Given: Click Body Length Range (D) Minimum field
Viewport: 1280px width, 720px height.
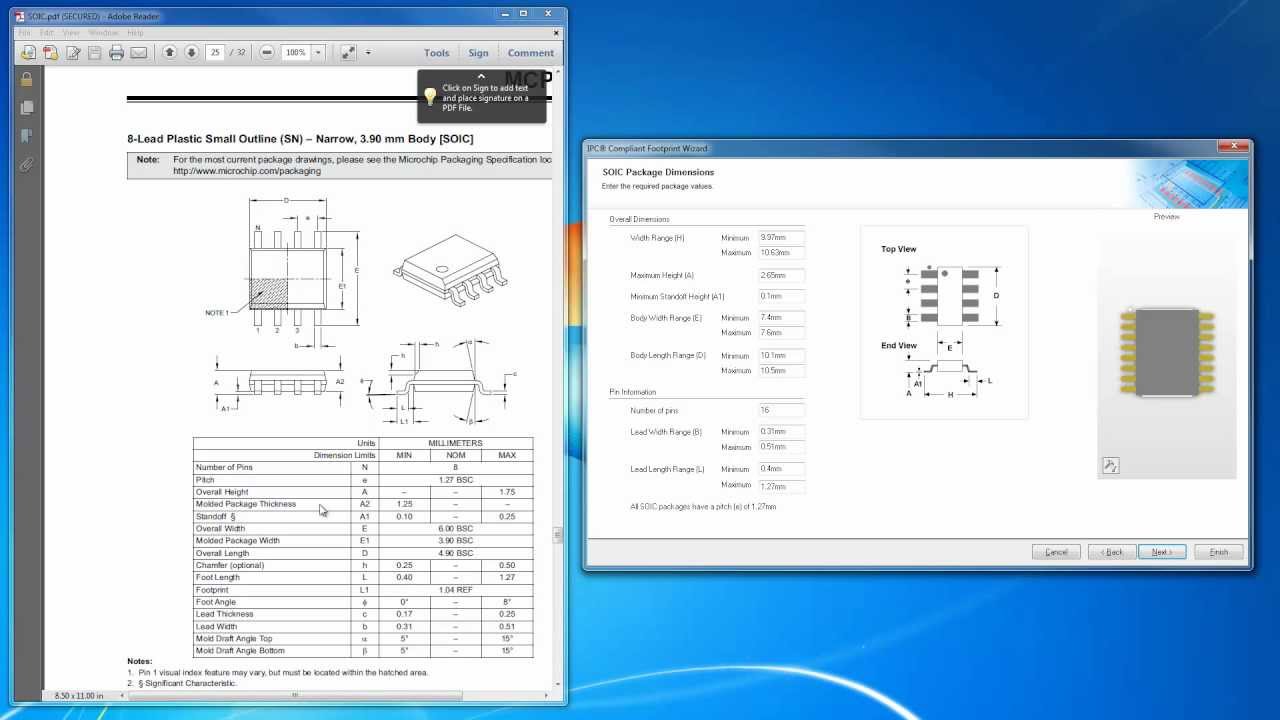Looking at the screenshot, I should pyautogui.click(x=782, y=356).
